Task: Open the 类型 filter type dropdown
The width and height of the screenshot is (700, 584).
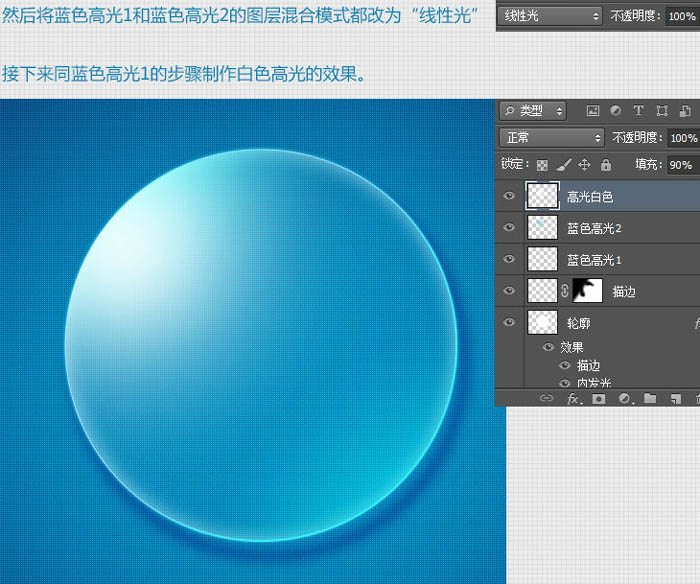Action: 533,111
